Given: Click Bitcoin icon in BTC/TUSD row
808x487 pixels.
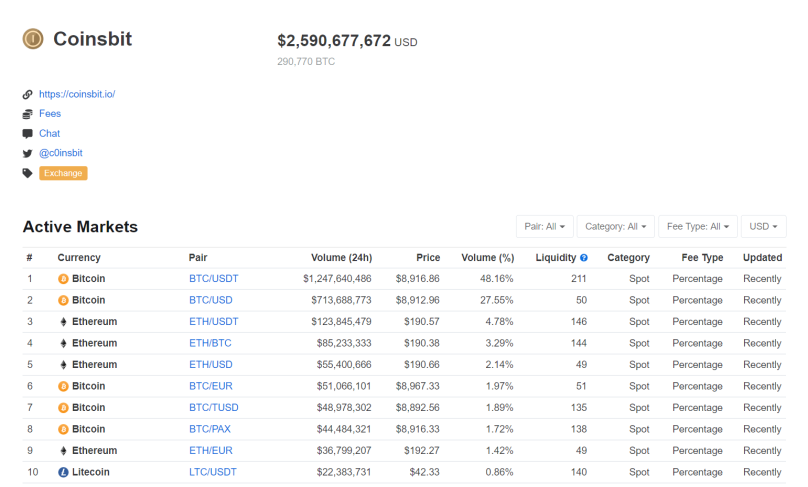Looking at the screenshot, I should click(x=63, y=408).
